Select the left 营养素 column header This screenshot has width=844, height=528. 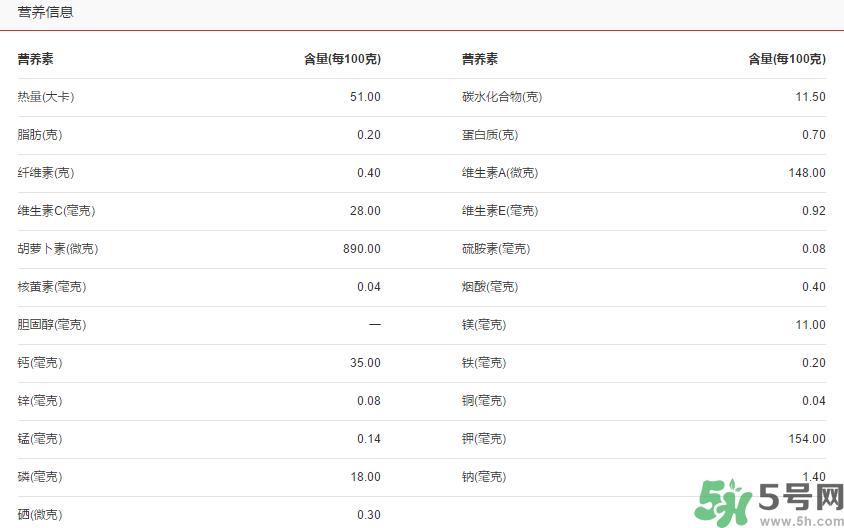tap(35, 59)
